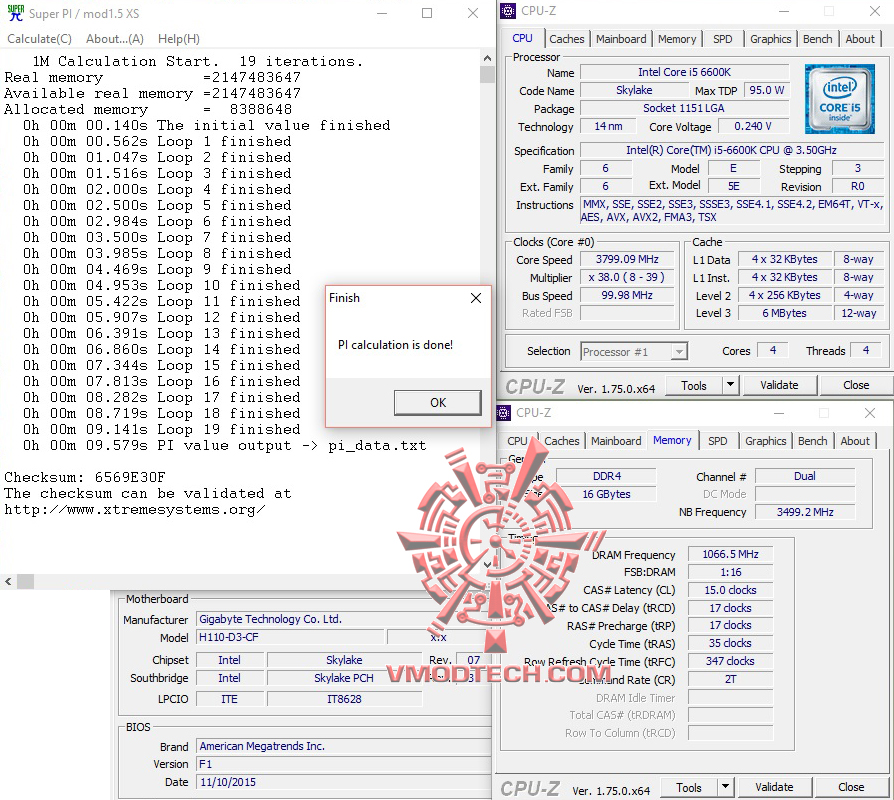Open the About...(A) menu

tap(115, 39)
